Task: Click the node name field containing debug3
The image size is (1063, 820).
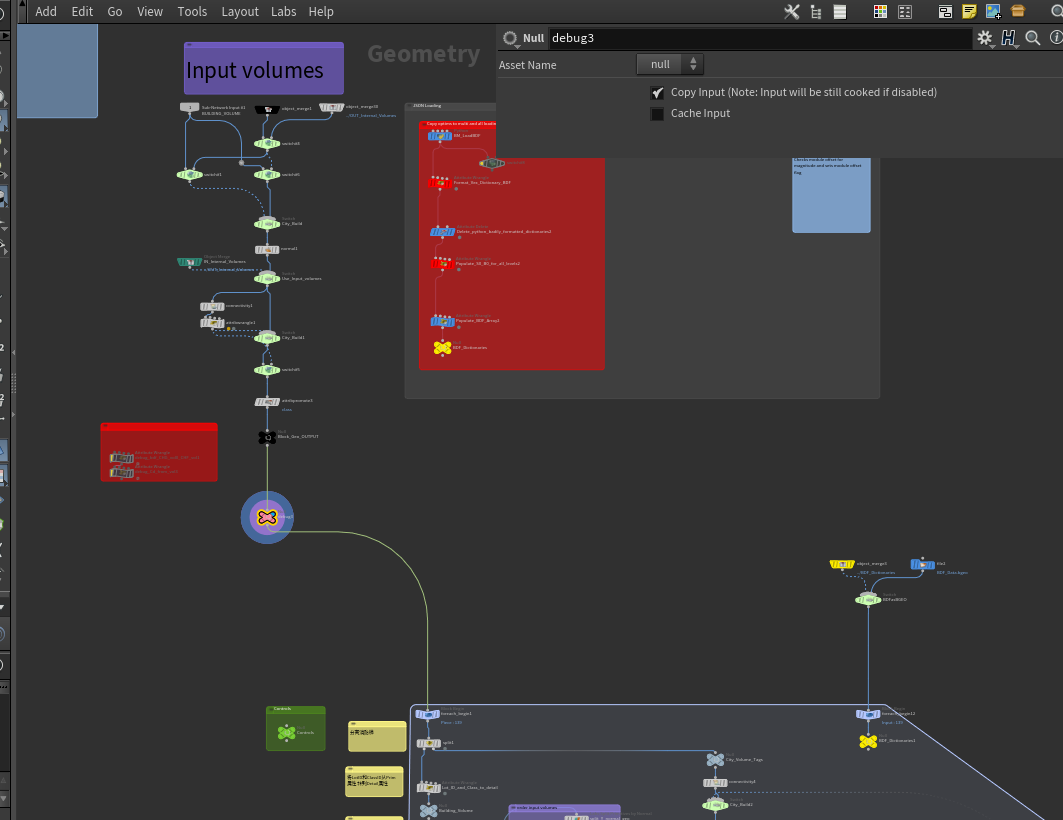Action: tap(760, 38)
